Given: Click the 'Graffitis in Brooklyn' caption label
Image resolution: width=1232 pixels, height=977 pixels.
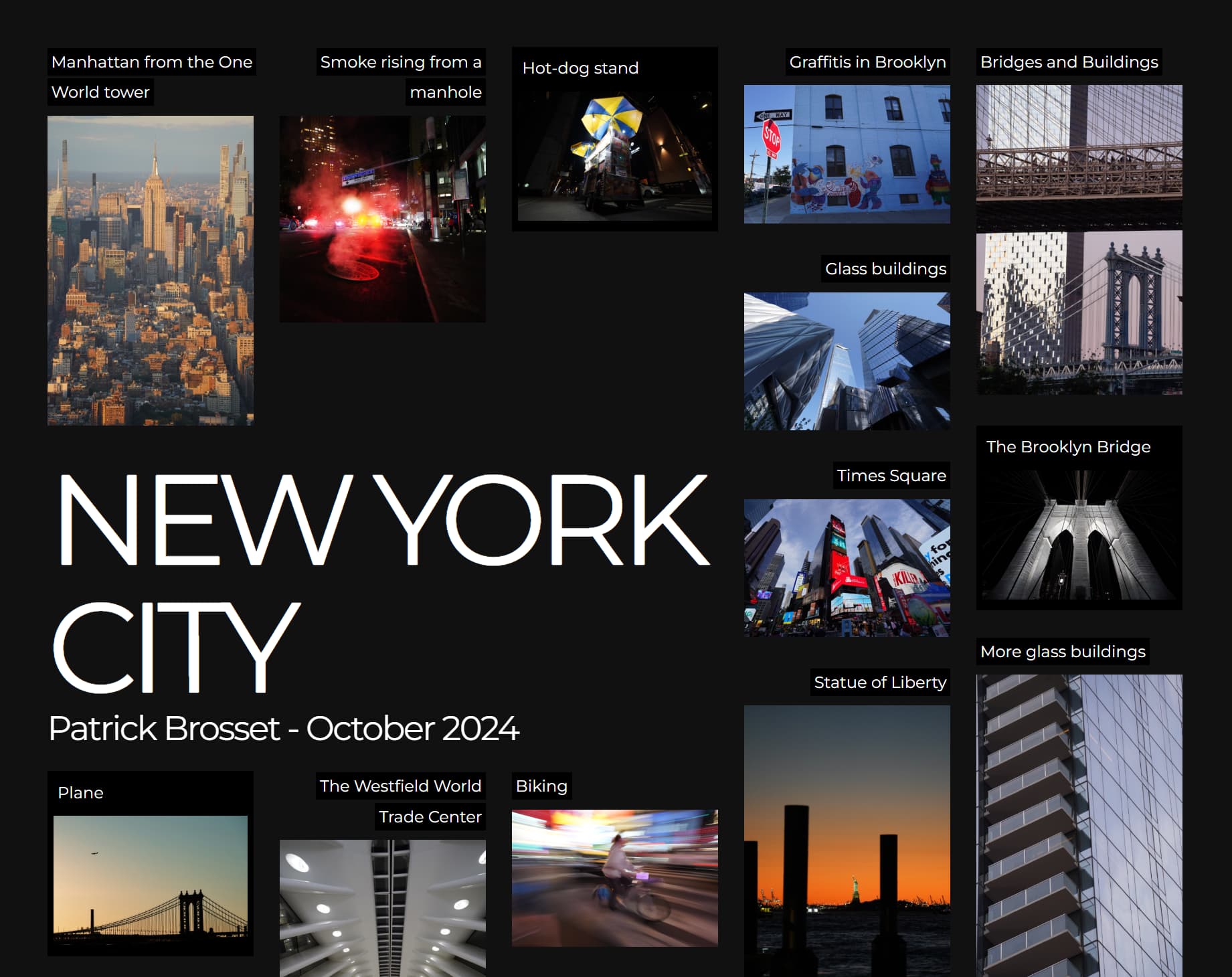Looking at the screenshot, I should pos(868,62).
